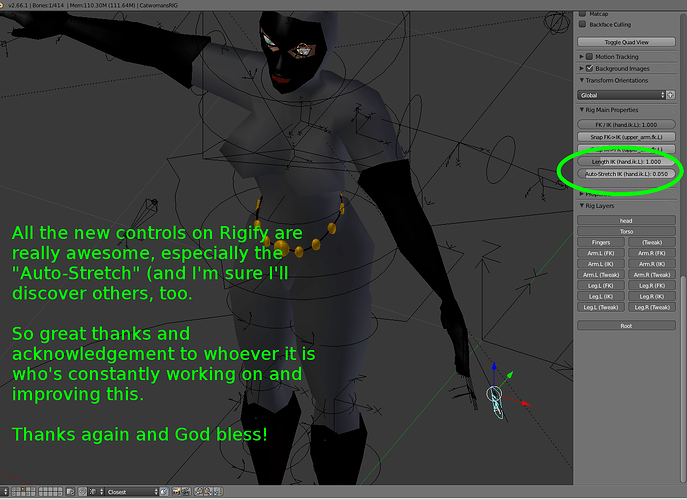Enable the Motion Tracking checkbox
The height and width of the screenshot is (500, 687).
(x=589, y=57)
